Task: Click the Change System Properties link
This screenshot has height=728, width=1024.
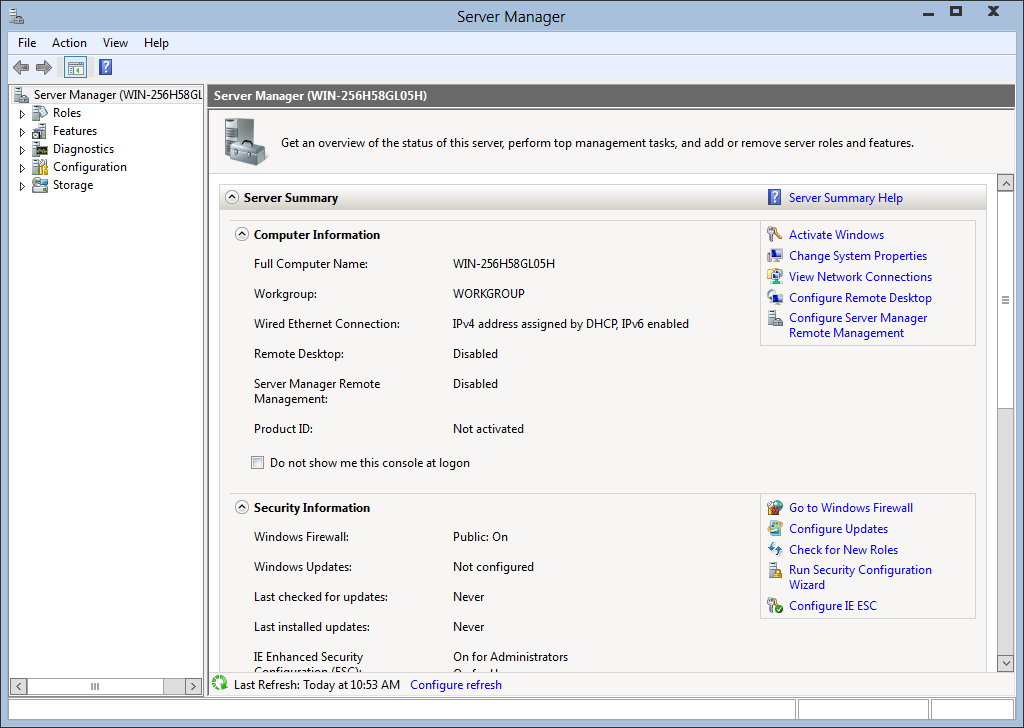Action: coord(857,256)
